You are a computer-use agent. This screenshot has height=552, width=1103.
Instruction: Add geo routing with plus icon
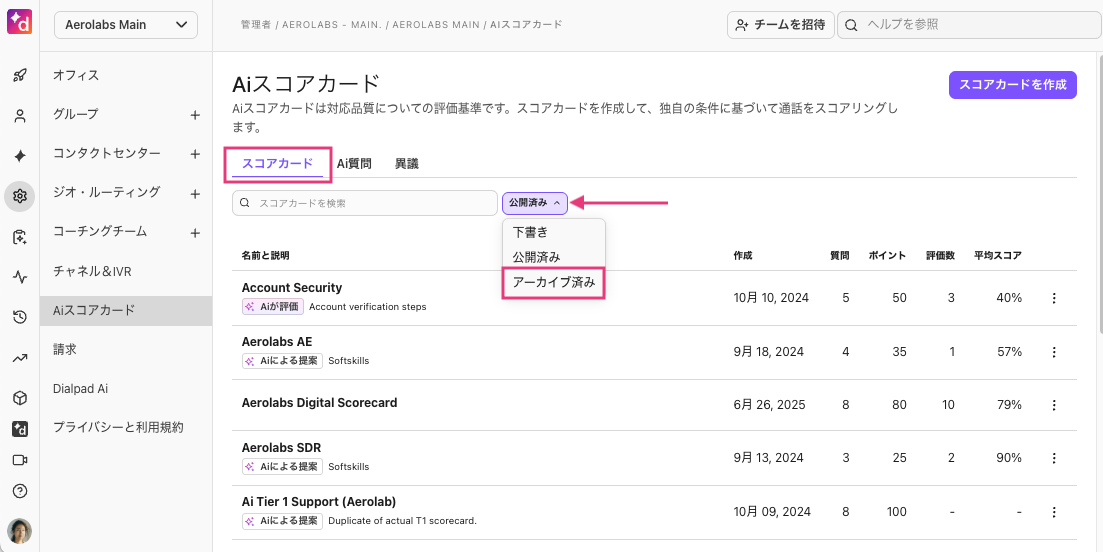[196, 193]
